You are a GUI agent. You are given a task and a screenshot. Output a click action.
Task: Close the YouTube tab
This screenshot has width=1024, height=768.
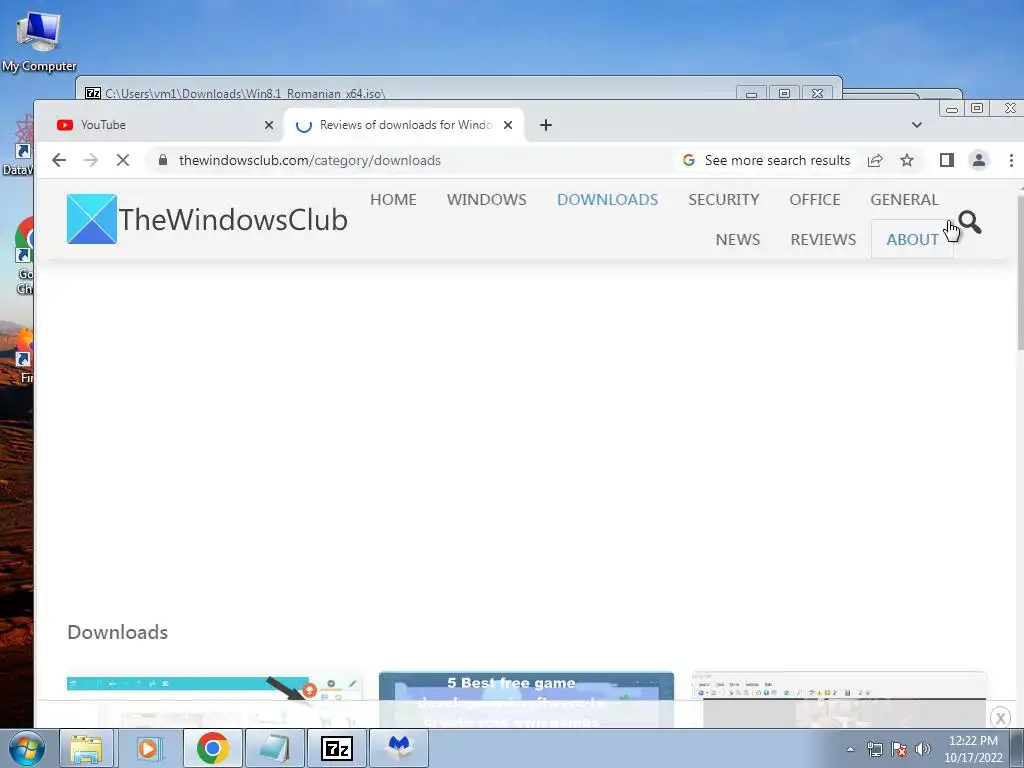tap(268, 125)
